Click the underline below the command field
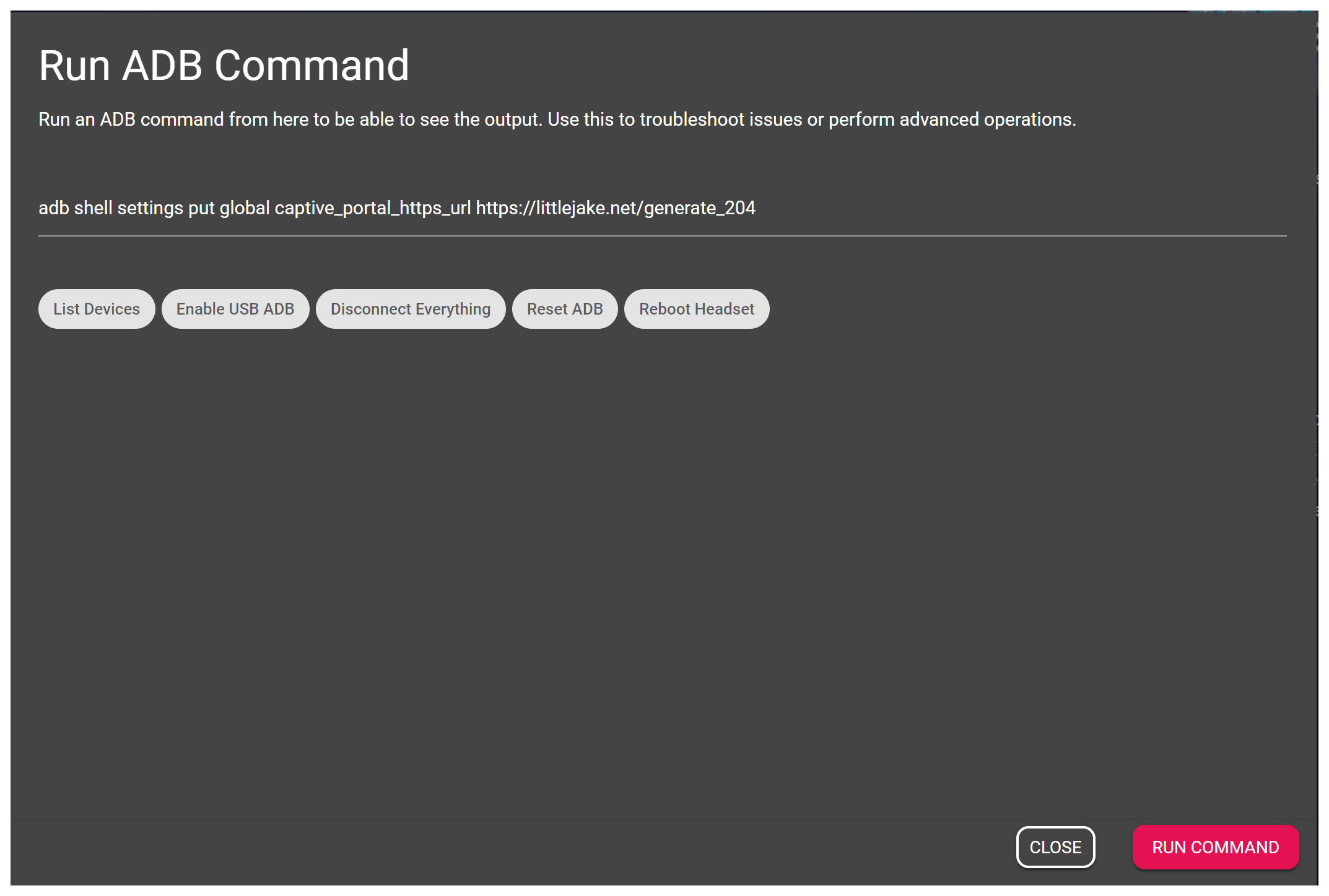 (661, 236)
